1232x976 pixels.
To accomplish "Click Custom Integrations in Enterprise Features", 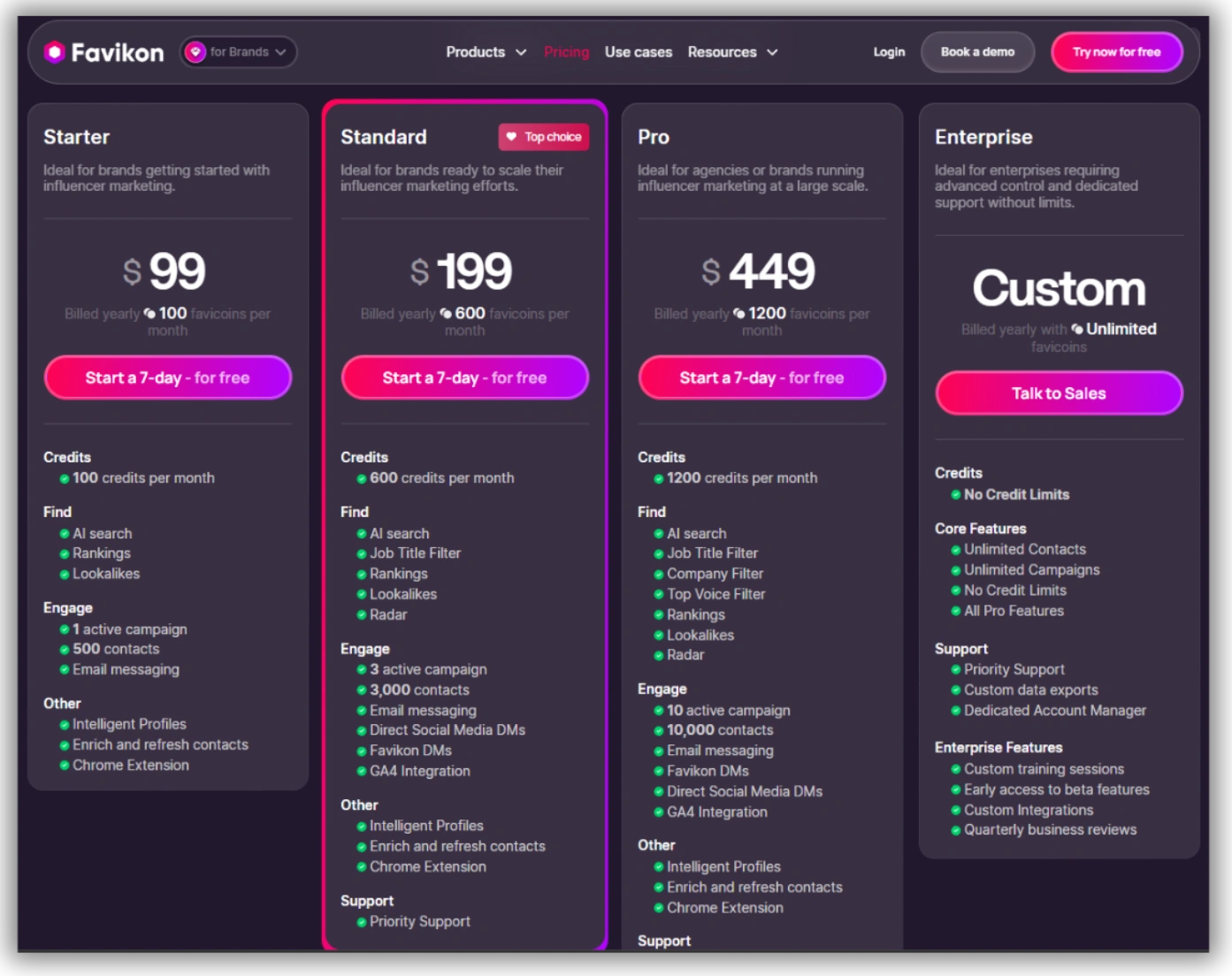I will (1029, 810).
